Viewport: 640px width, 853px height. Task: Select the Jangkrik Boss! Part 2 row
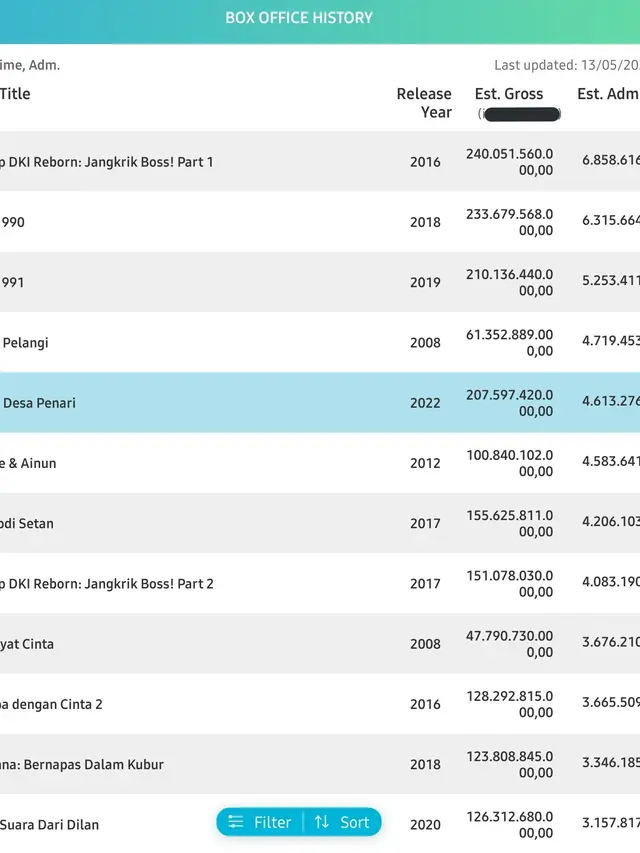[x=320, y=583]
